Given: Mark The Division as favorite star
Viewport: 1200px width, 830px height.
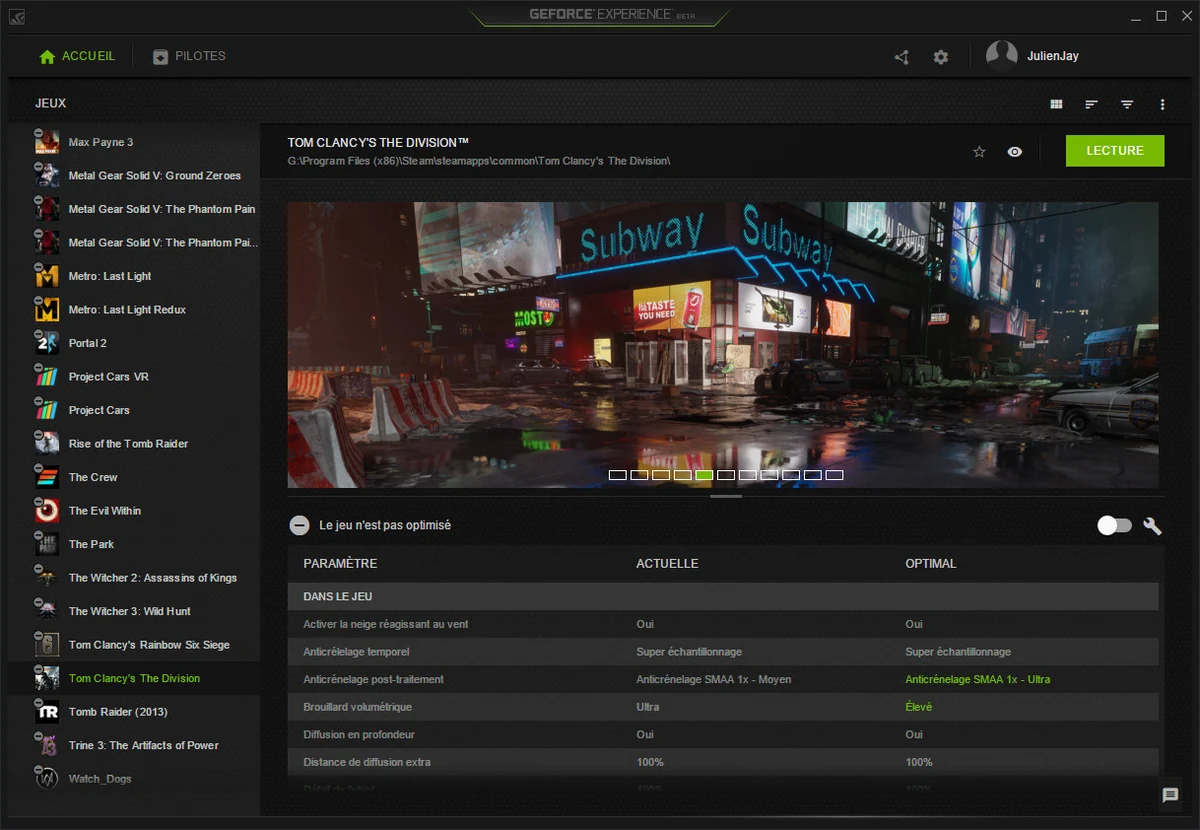Looking at the screenshot, I should point(979,152).
